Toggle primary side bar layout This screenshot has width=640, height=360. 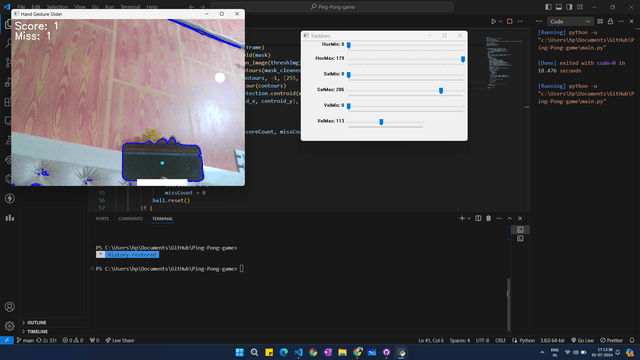(548, 7)
